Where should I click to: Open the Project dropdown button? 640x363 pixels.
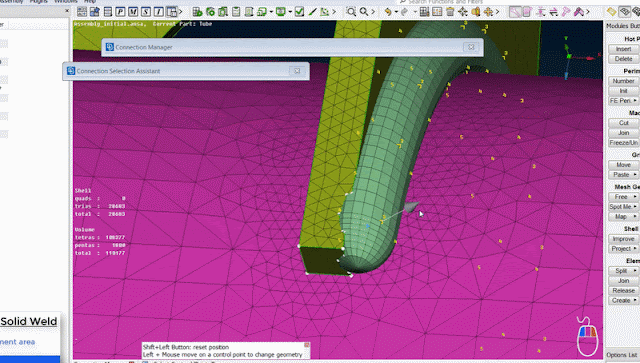[624, 249]
